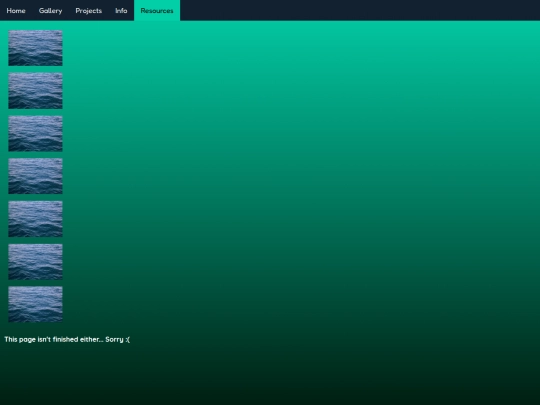Open the fifth water thumbnail
Screen dimensions: 540x405
[x=35, y=219]
